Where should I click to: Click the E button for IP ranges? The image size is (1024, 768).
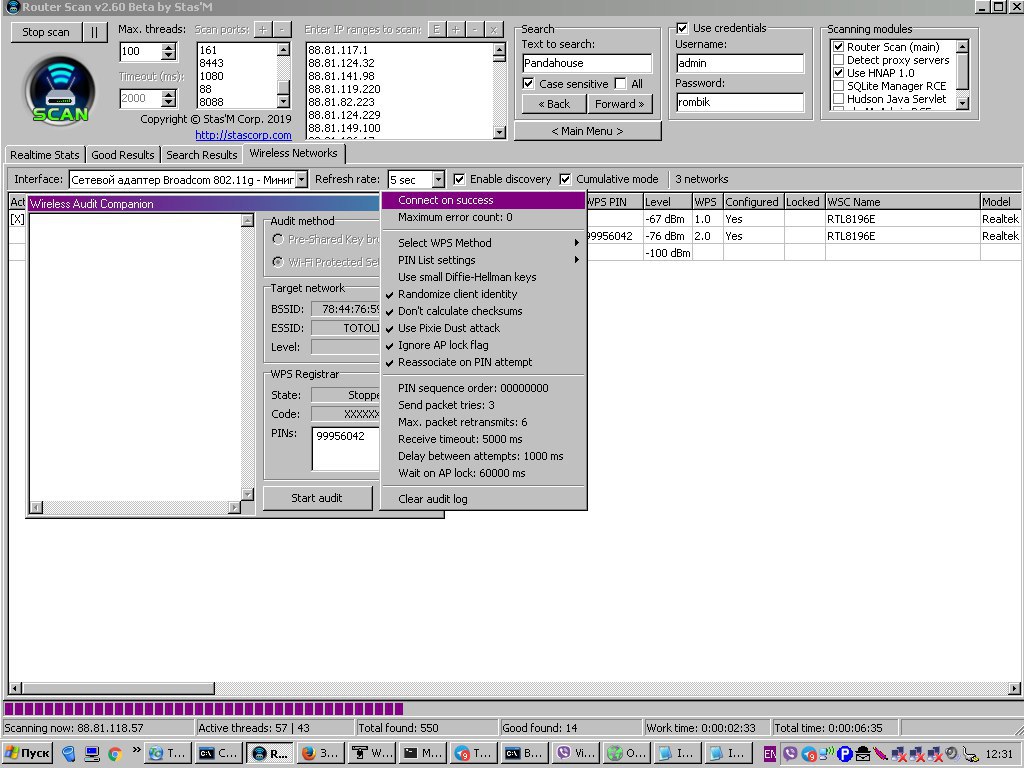(436, 29)
